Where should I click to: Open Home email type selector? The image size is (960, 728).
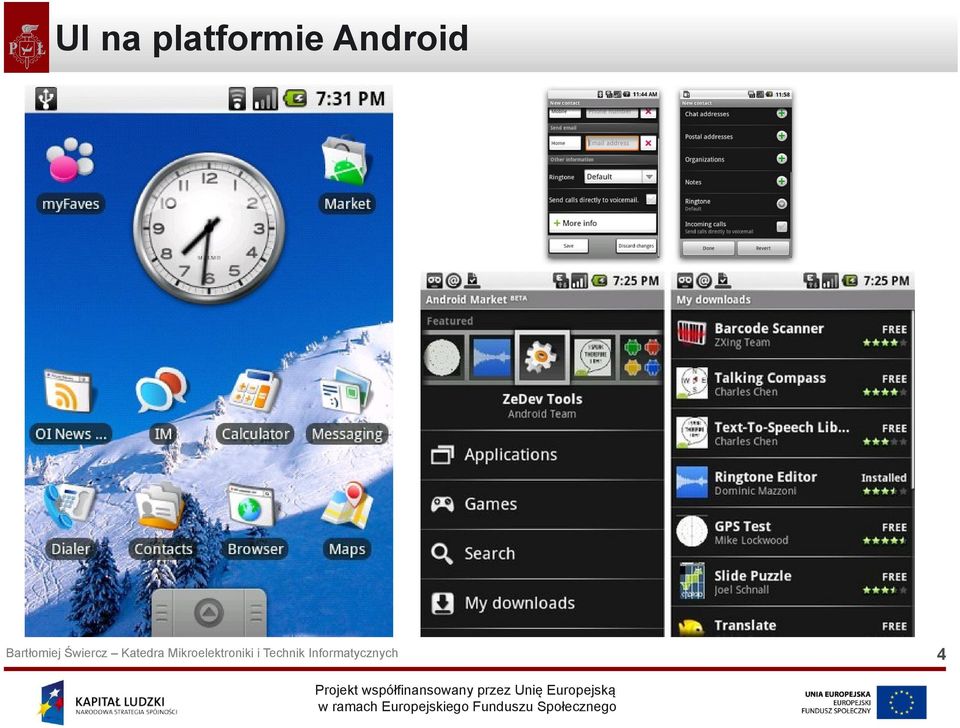point(564,143)
